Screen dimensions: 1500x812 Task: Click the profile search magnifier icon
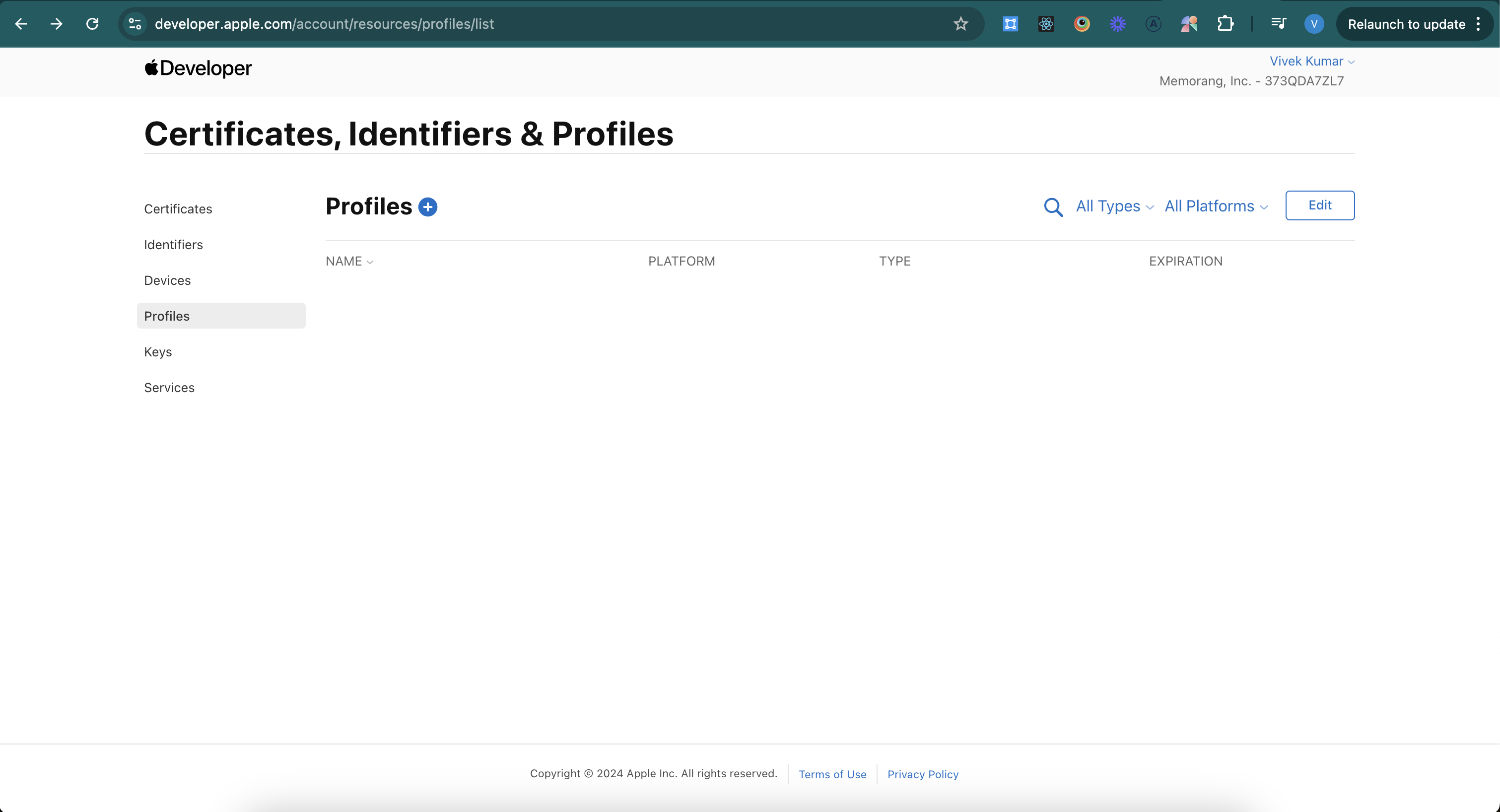[x=1053, y=206]
